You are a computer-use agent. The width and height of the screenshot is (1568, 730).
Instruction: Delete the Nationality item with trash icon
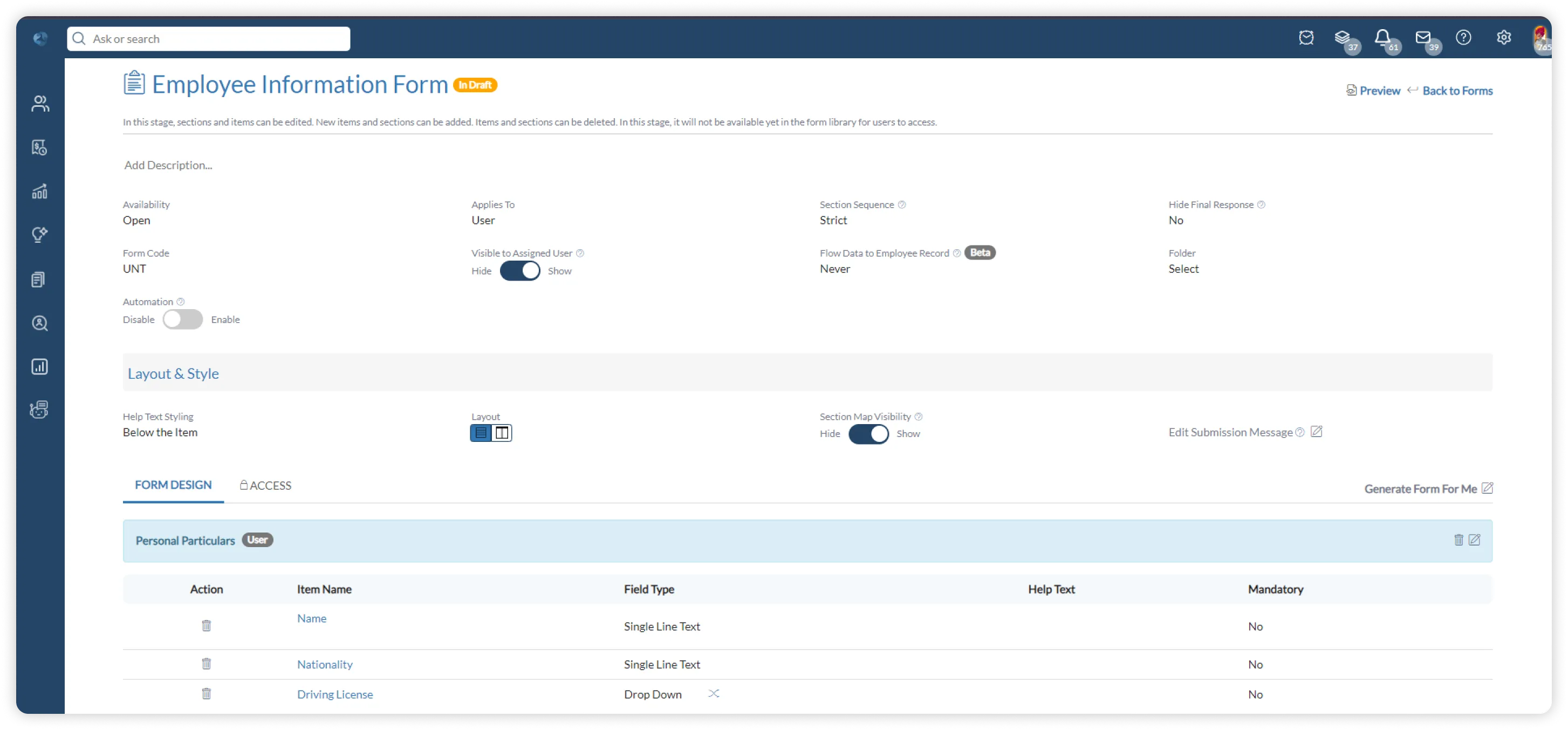tap(207, 664)
